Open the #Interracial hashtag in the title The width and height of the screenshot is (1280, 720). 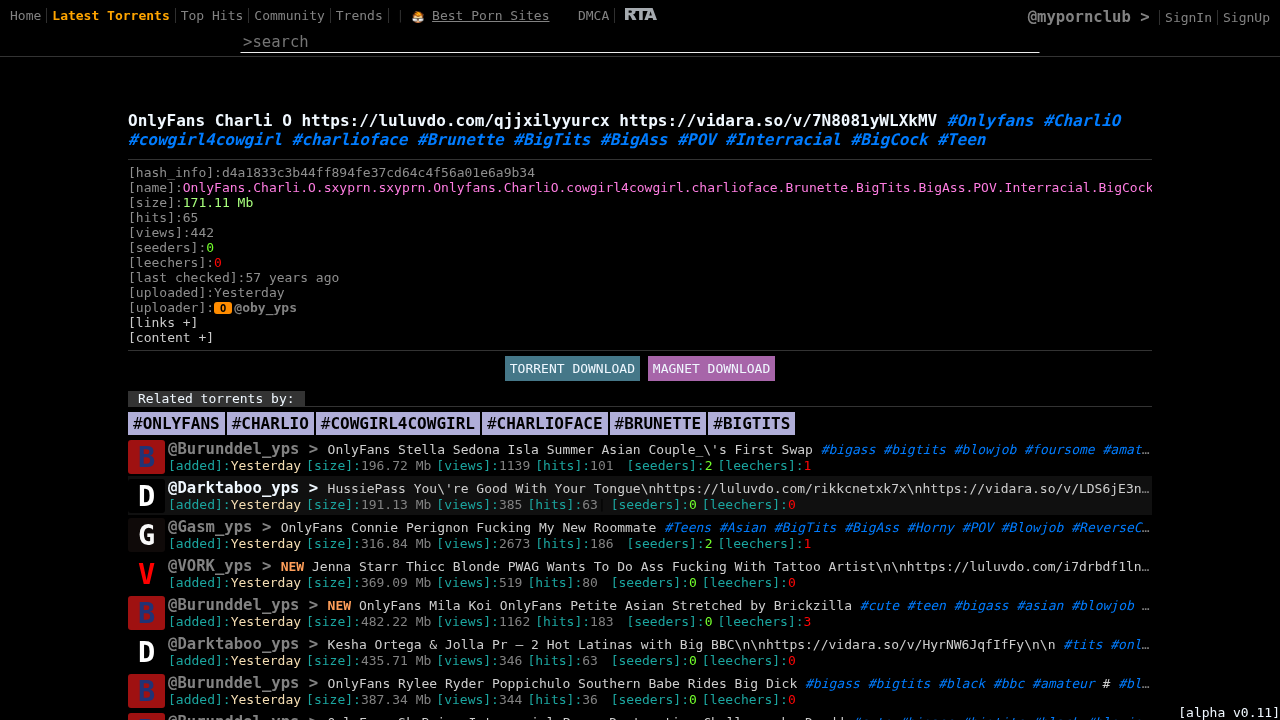tap(783, 140)
